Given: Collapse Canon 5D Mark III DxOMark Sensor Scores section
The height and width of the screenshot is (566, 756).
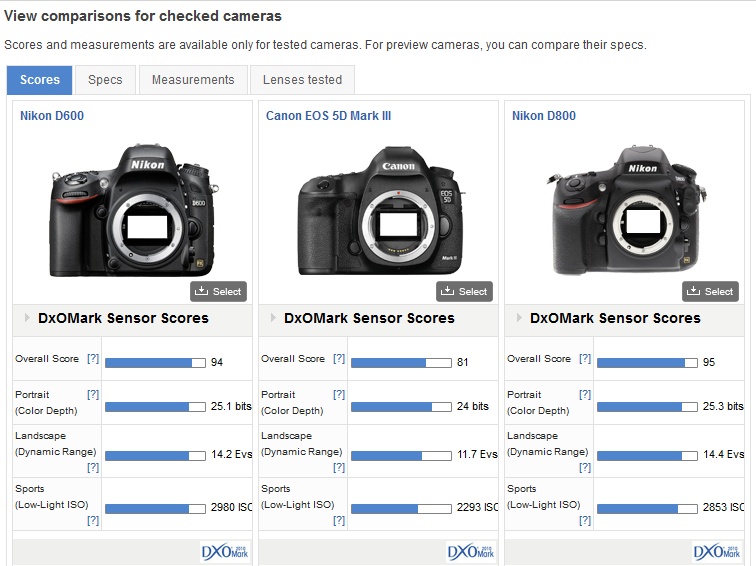Looking at the screenshot, I should coord(273,318).
